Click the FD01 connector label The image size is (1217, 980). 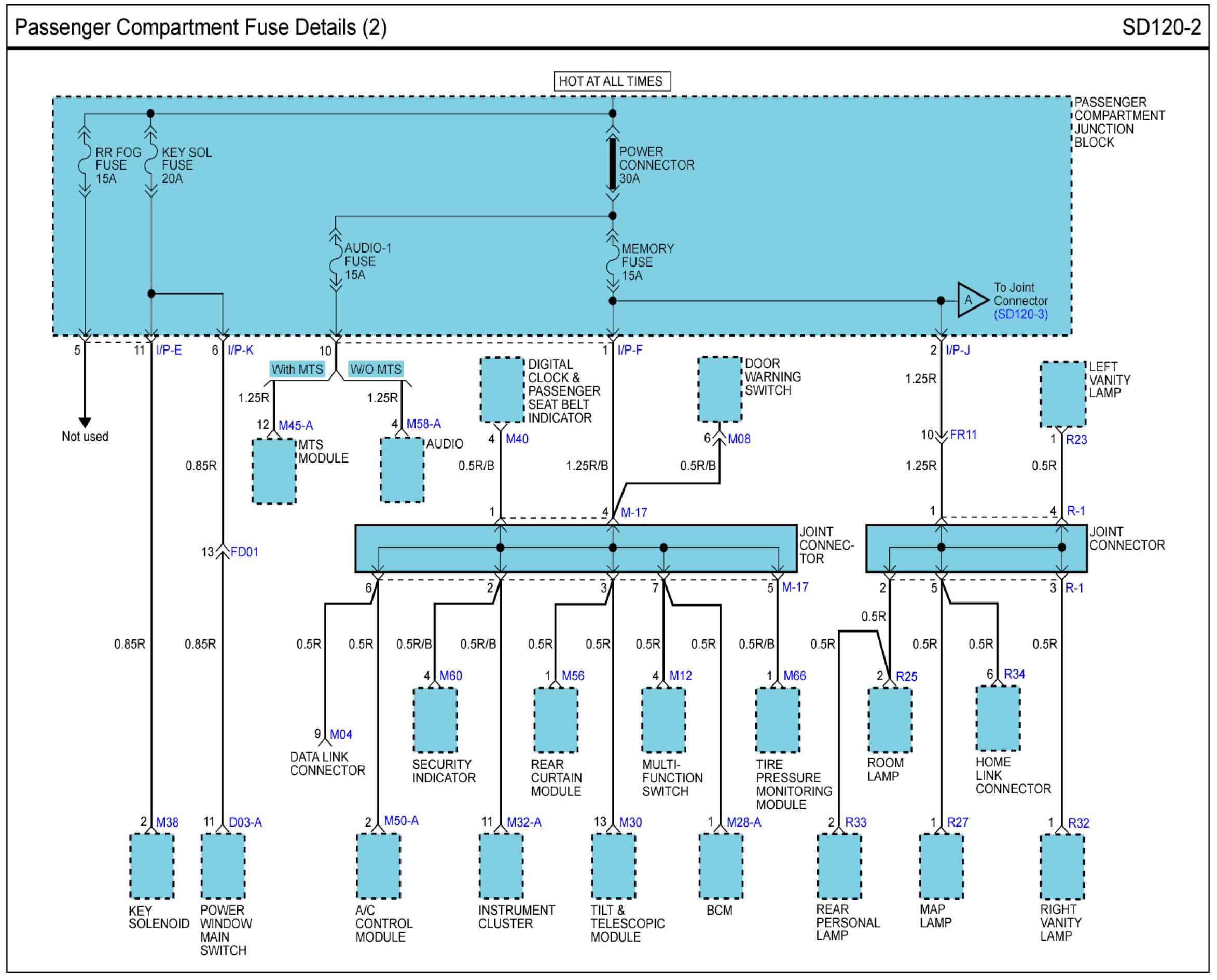[x=244, y=552]
